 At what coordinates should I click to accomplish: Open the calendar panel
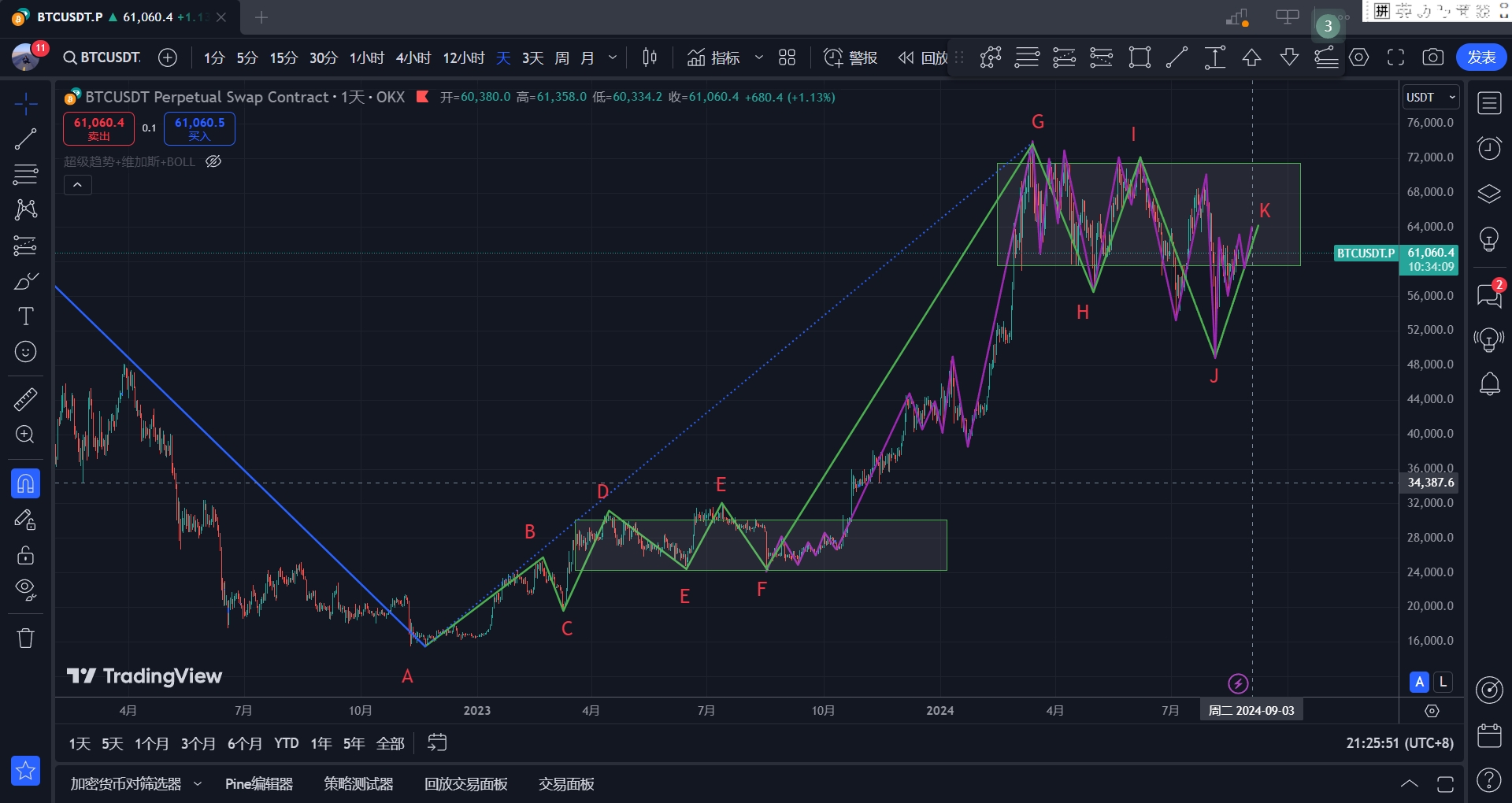point(1489,735)
